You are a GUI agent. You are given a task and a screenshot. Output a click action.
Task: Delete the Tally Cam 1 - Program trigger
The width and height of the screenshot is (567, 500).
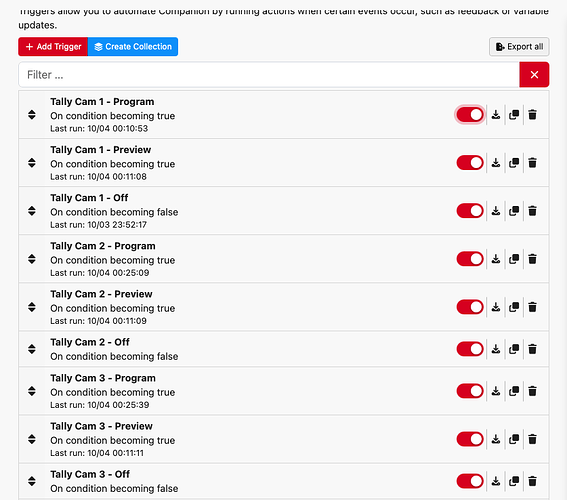[532, 115]
